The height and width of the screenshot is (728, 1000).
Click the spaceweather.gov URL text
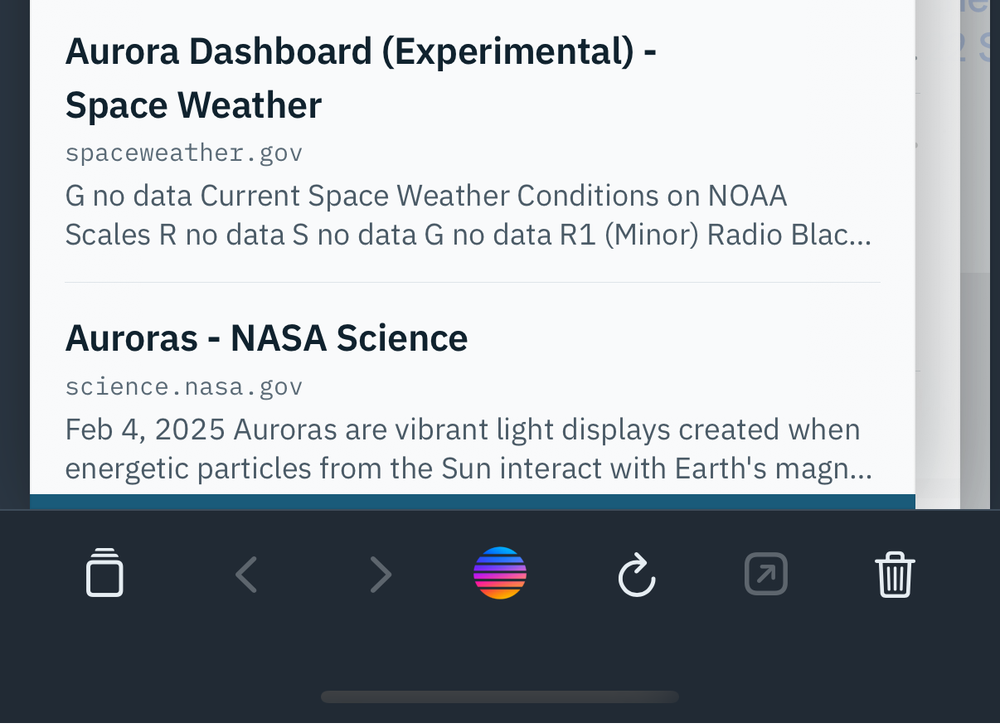[x=184, y=153]
